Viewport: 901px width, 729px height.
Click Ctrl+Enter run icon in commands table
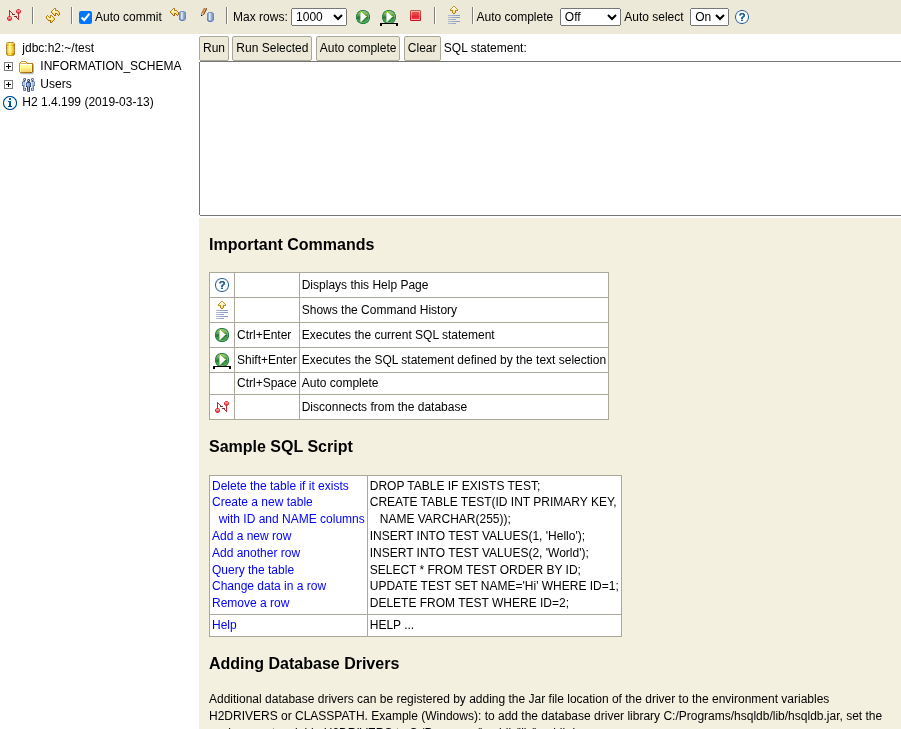222,335
